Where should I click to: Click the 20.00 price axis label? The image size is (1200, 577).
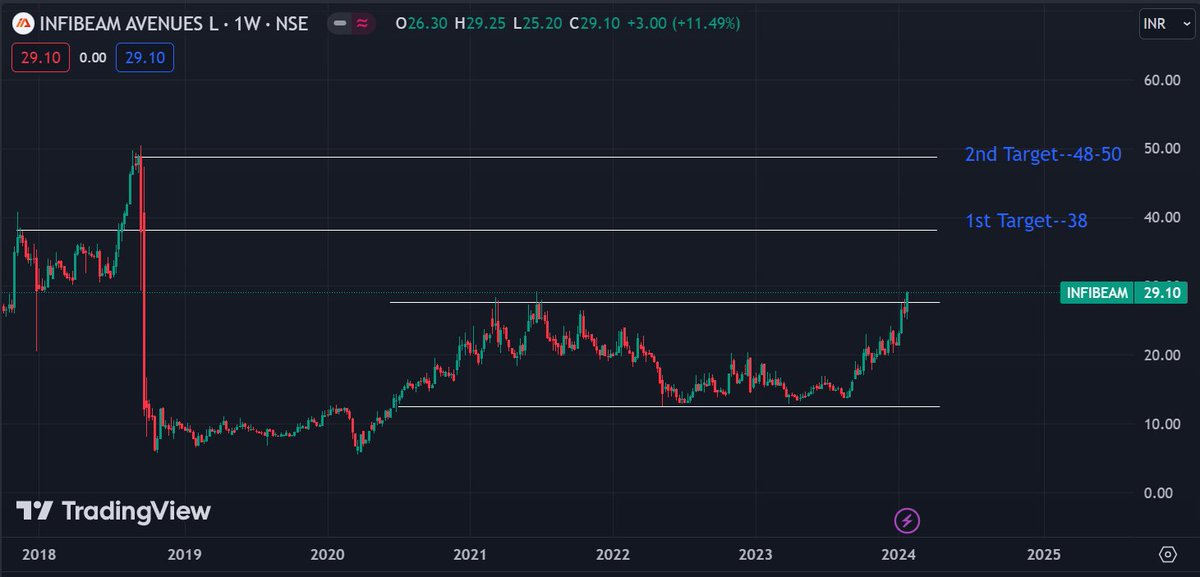coord(1163,355)
